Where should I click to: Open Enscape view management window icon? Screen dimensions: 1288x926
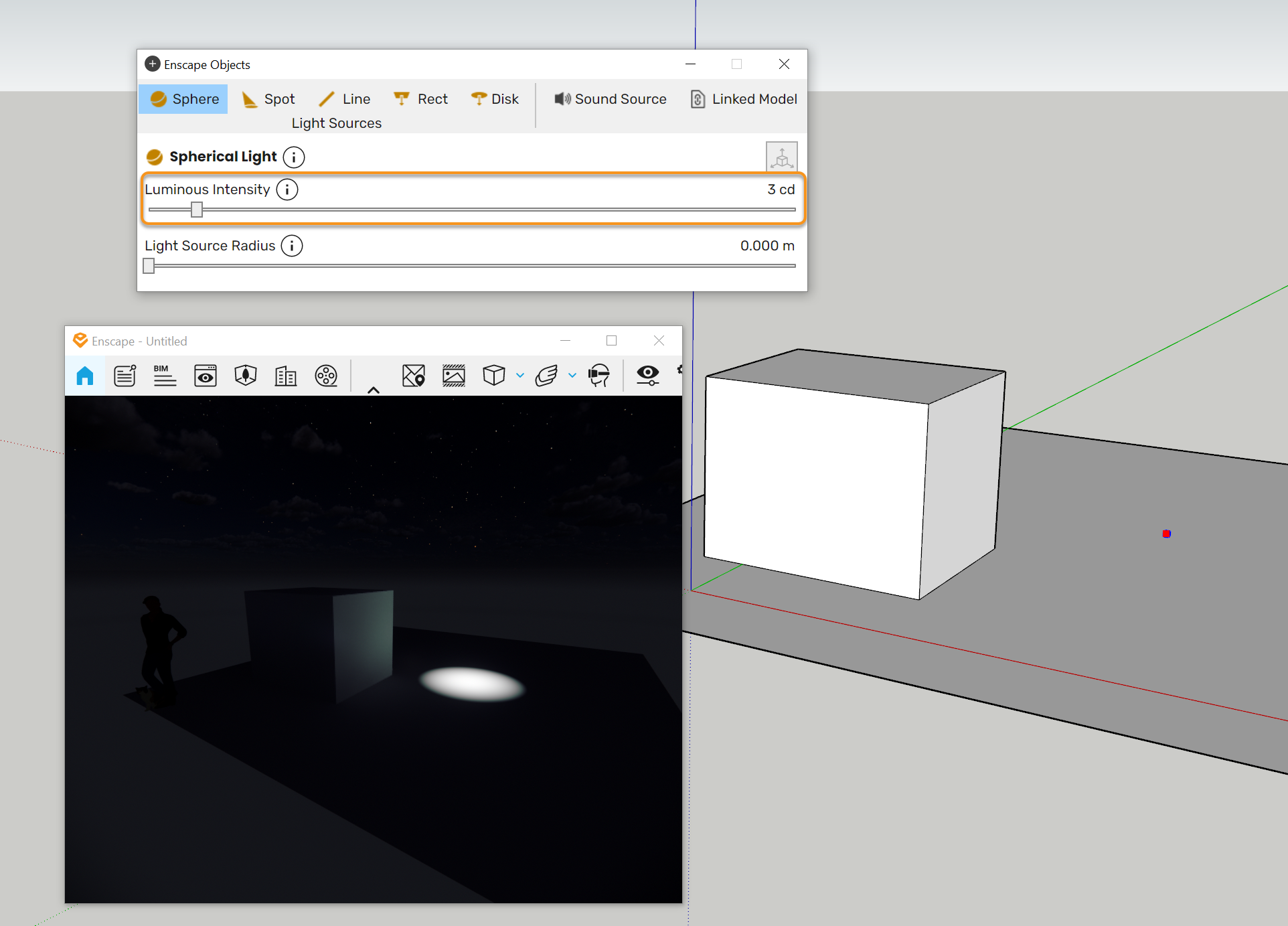pos(205,376)
